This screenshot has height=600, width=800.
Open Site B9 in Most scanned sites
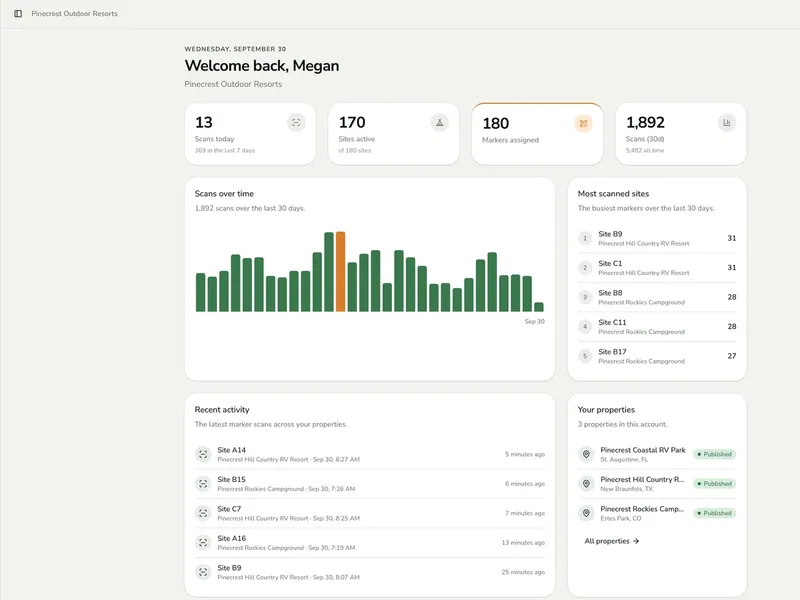coord(657,238)
